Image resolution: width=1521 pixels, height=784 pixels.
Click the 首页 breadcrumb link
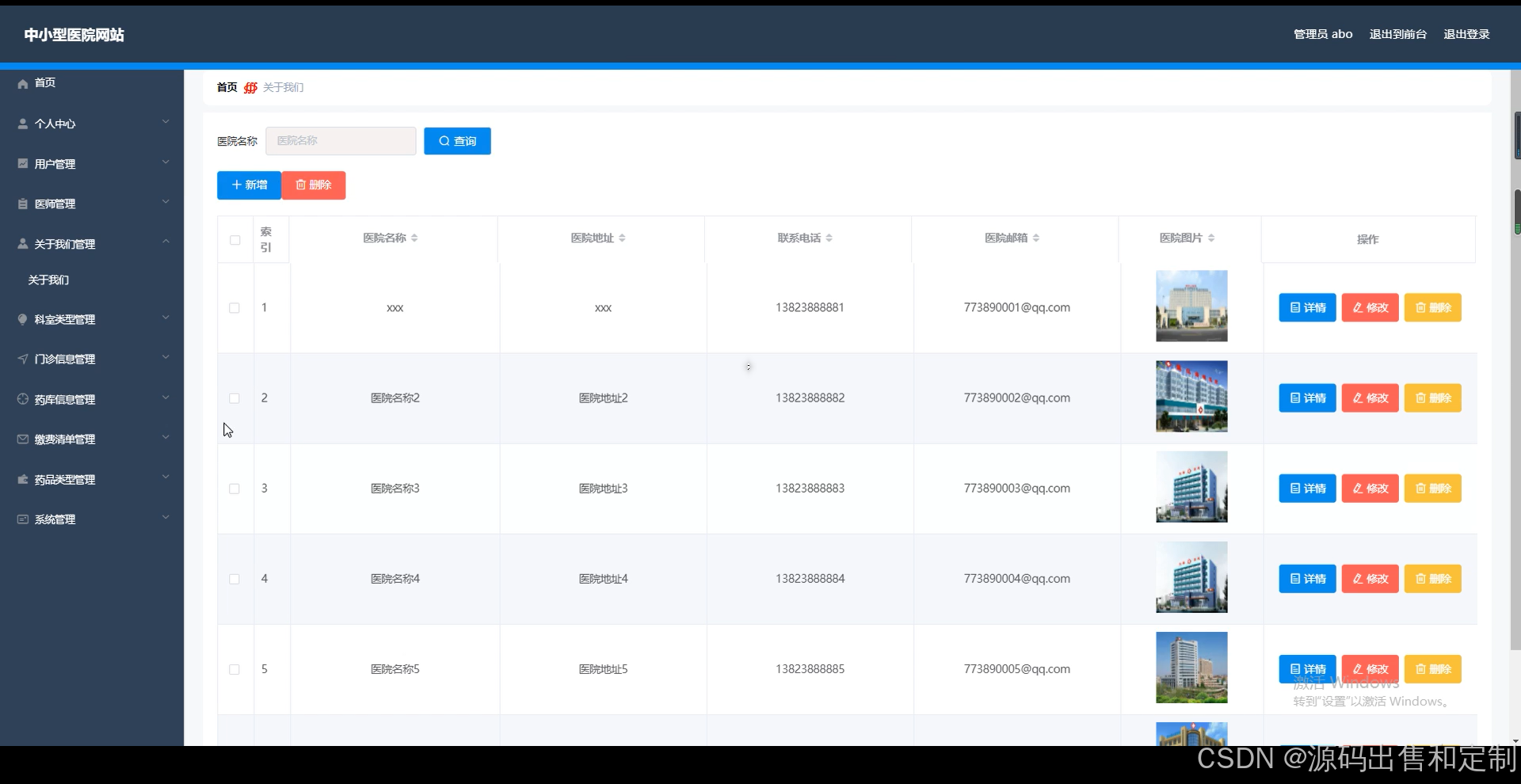click(x=227, y=87)
